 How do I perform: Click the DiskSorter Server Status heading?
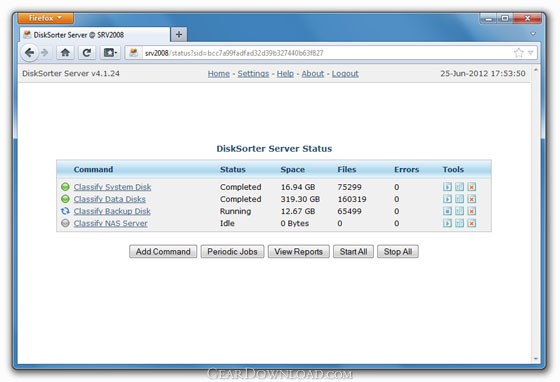[x=274, y=149]
